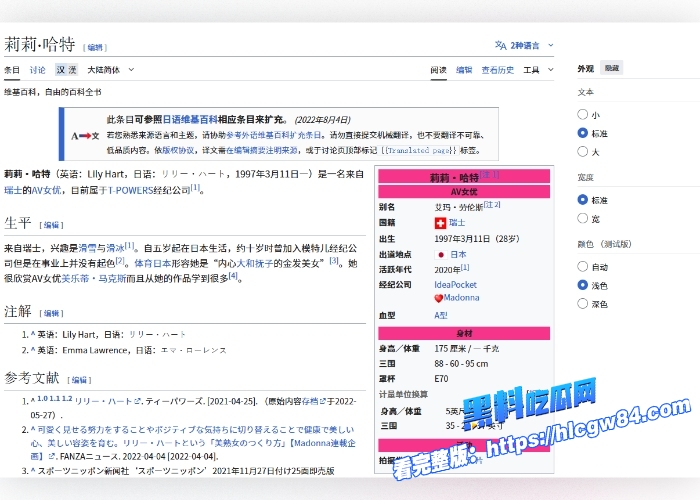Open 滑冰 link

click(x=115, y=248)
